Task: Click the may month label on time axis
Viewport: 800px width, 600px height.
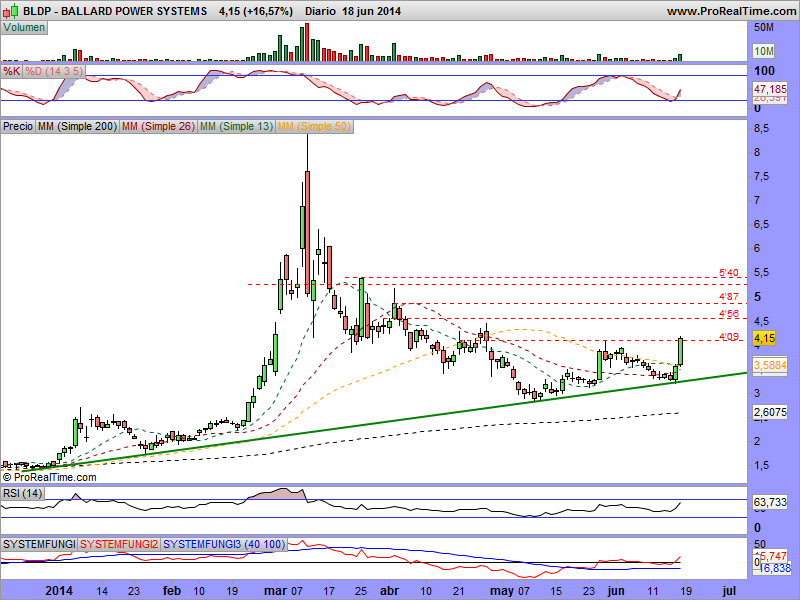Action: pyautogui.click(x=502, y=591)
